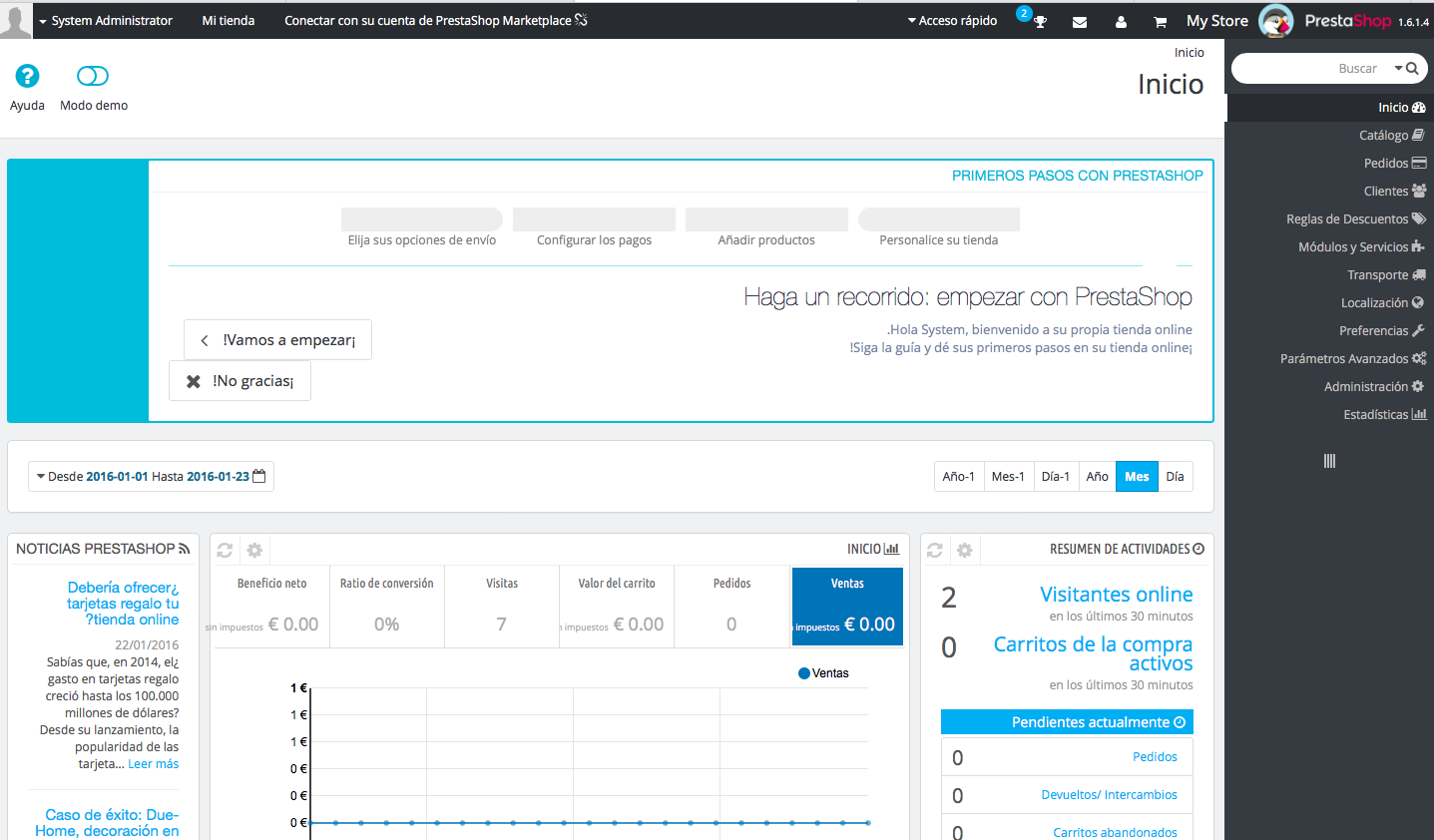The height and width of the screenshot is (840, 1434).
Task: Refresh Resumen de Actividades panel
Action: 935,550
